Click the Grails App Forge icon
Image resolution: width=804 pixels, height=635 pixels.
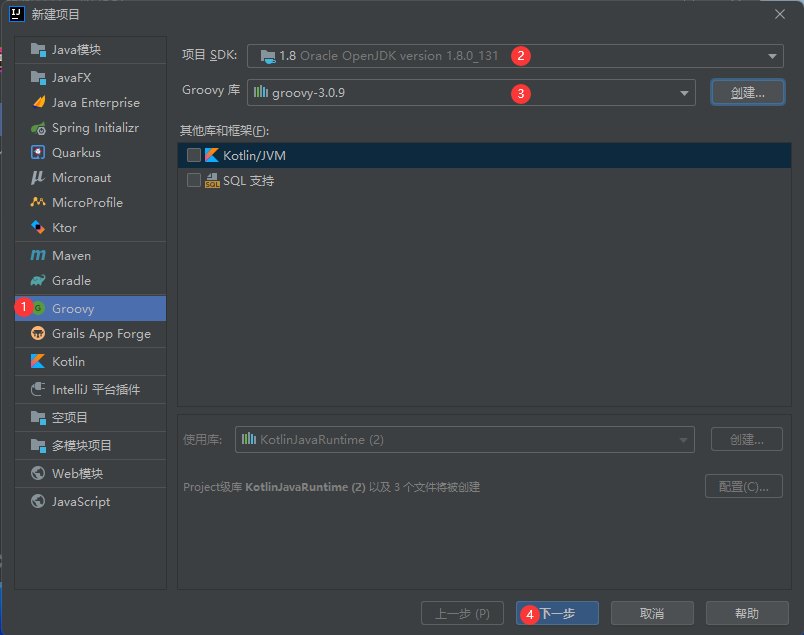coord(38,333)
